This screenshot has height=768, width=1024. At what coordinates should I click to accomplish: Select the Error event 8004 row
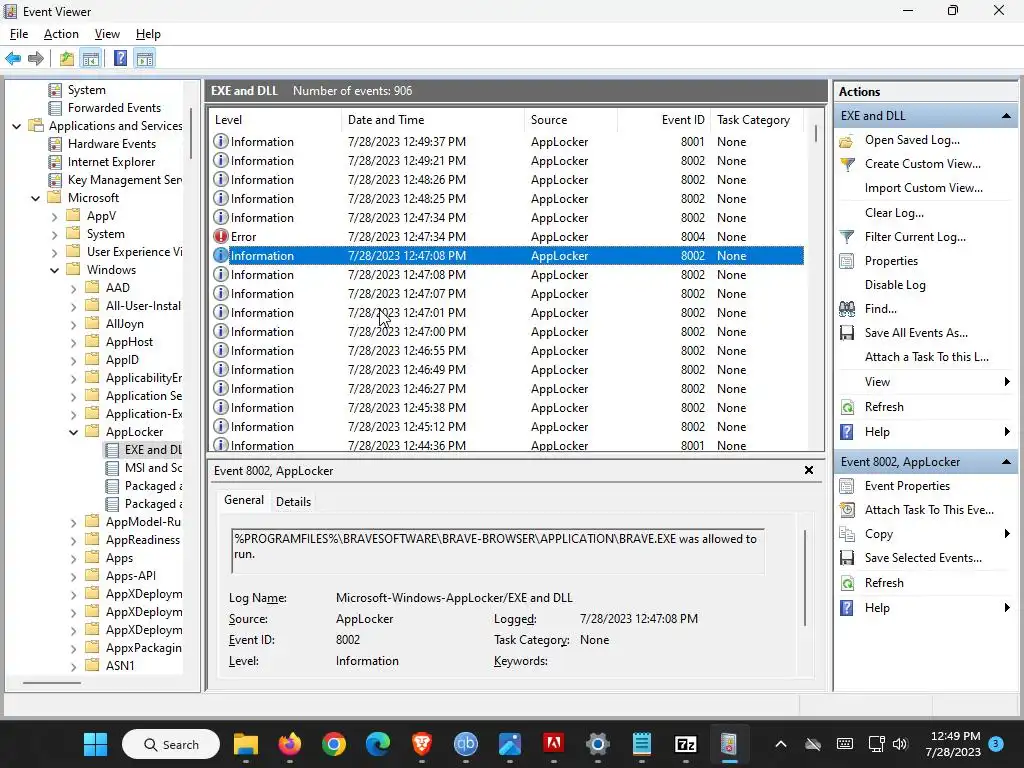[507, 237]
